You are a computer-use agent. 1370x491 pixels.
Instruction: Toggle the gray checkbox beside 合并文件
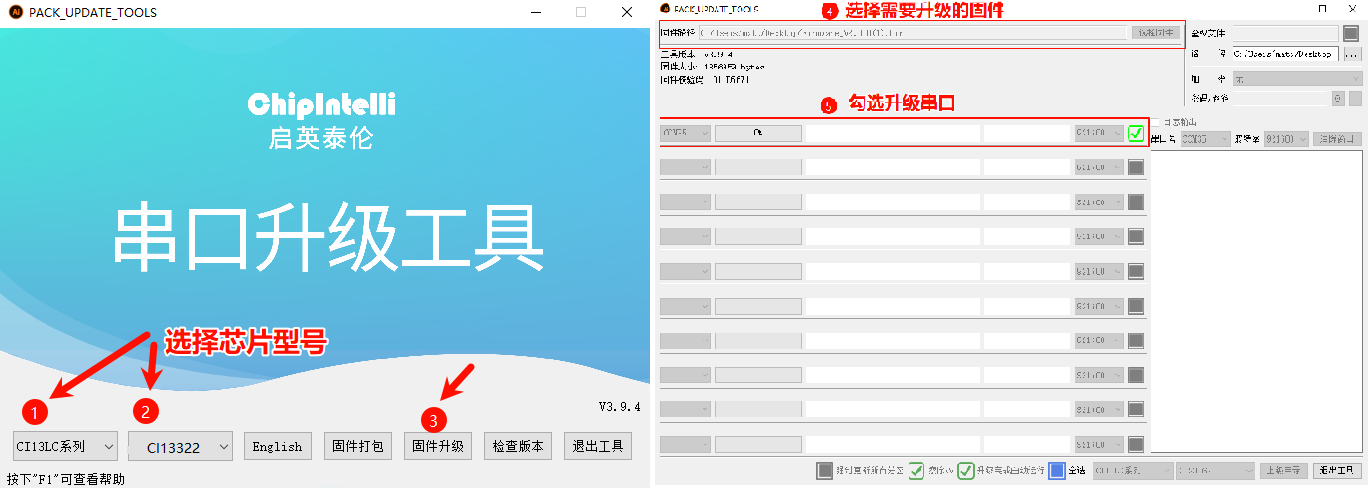tap(1351, 33)
